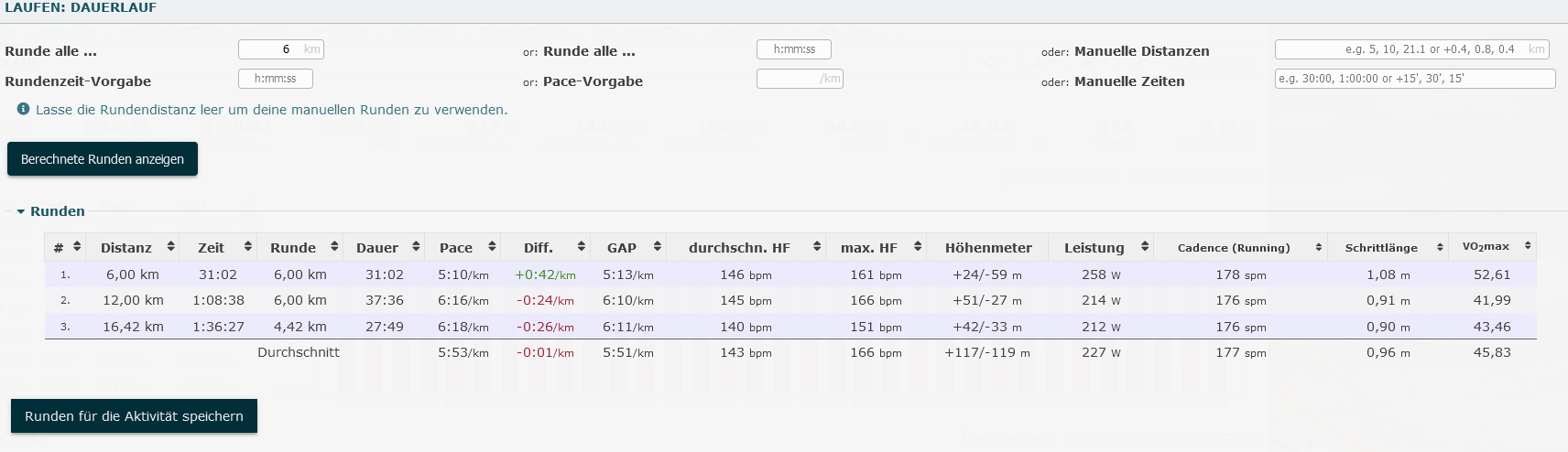Sort by durchschn. HF column
1568x452 pixels.
[x=816, y=247]
